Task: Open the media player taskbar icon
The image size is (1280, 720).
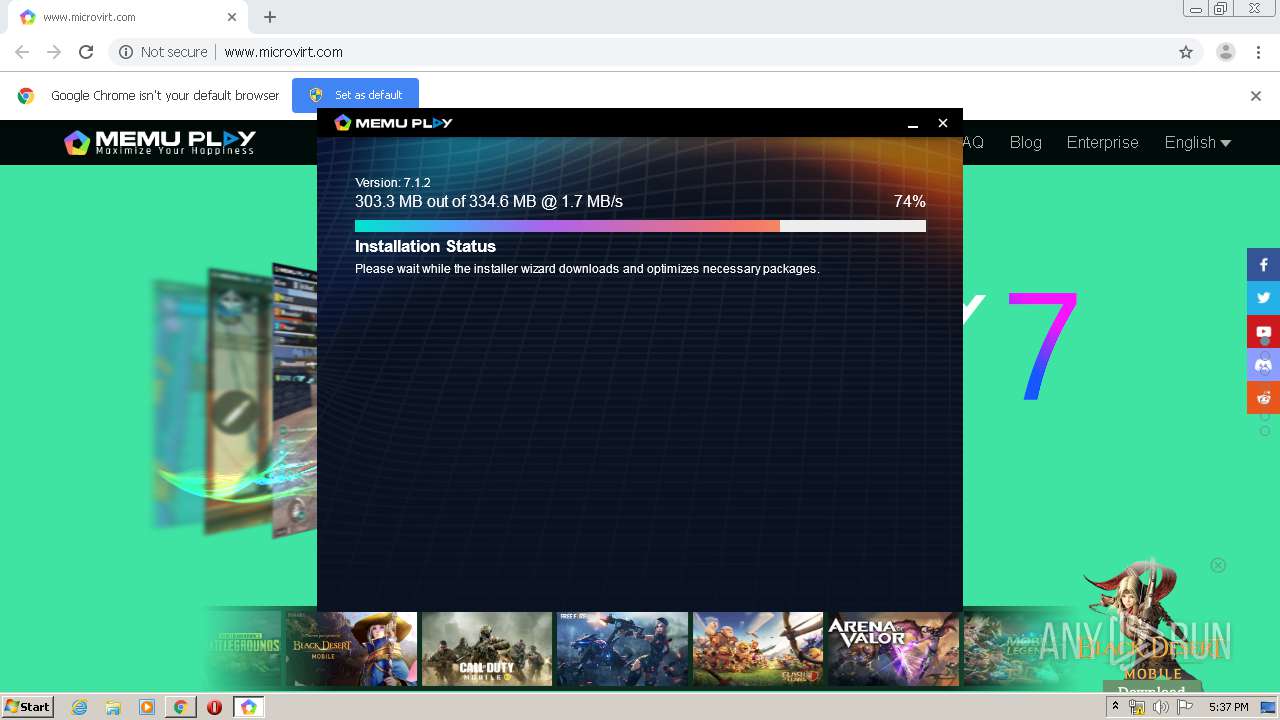Action: click(x=147, y=707)
